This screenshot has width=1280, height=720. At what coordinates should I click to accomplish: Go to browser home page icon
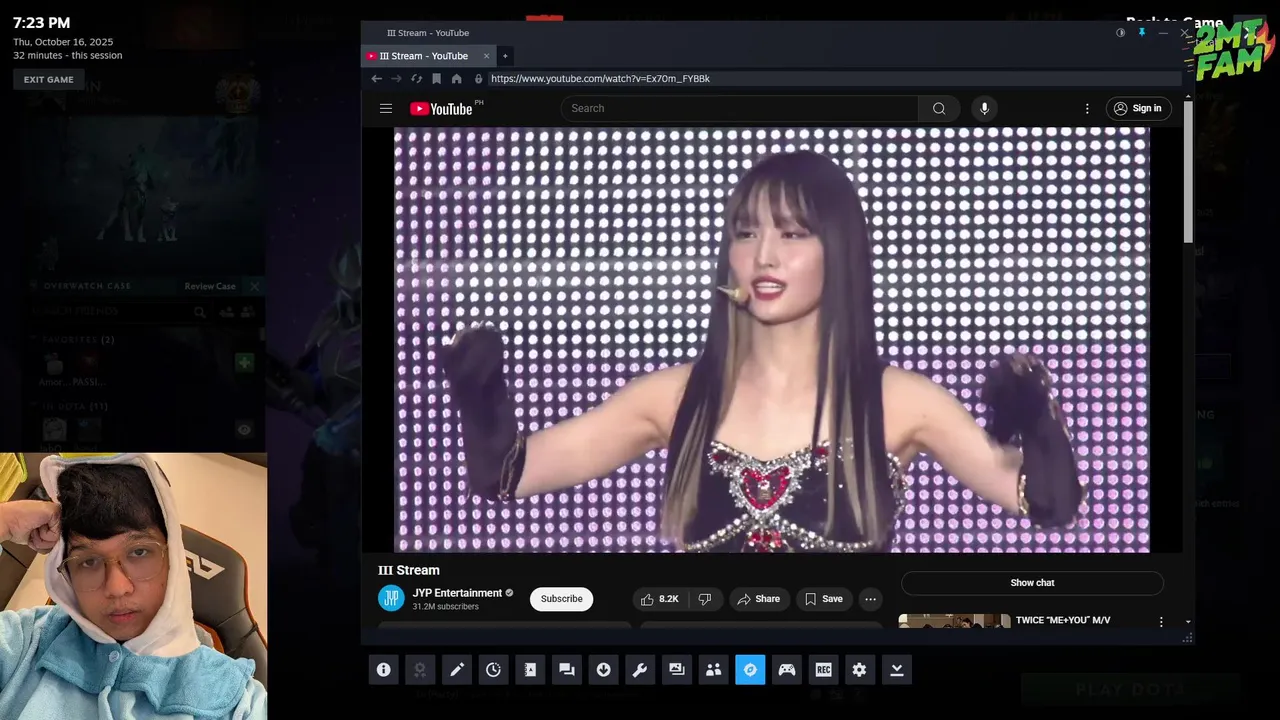click(x=456, y=79)
